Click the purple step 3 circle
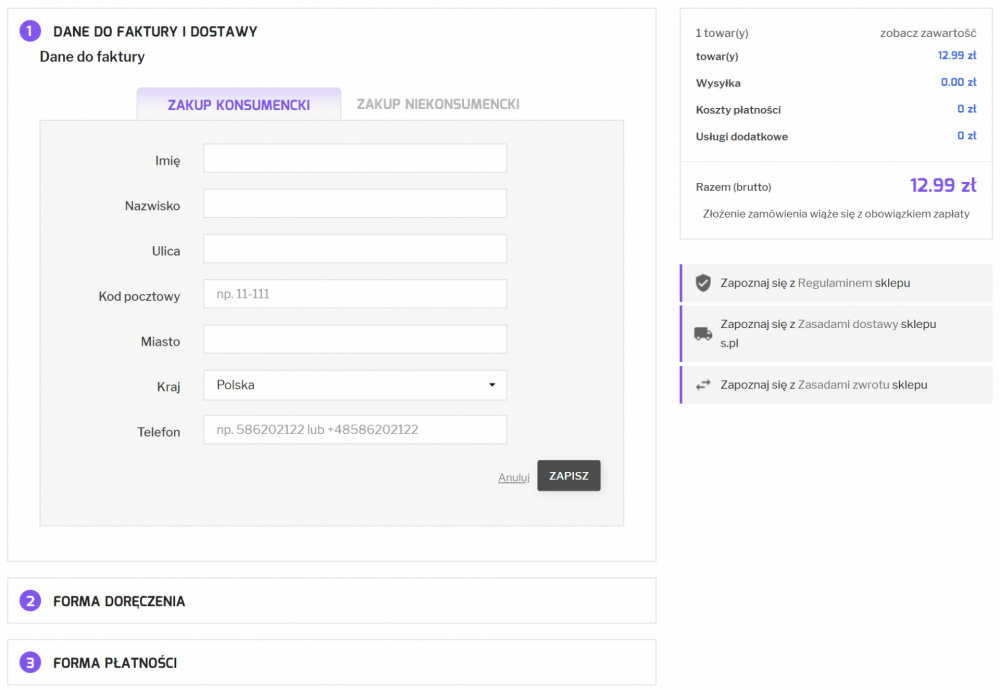Viewport: 1000px width, 690px height. pos(31,662)
